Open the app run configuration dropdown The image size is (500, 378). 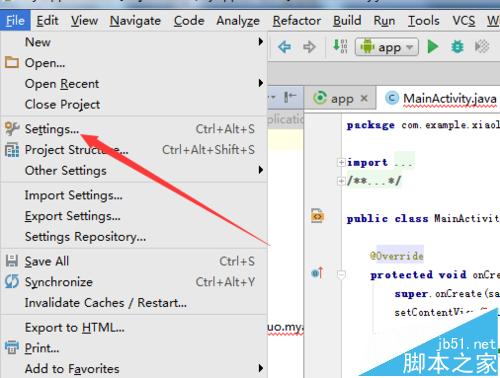pos(387,47)
